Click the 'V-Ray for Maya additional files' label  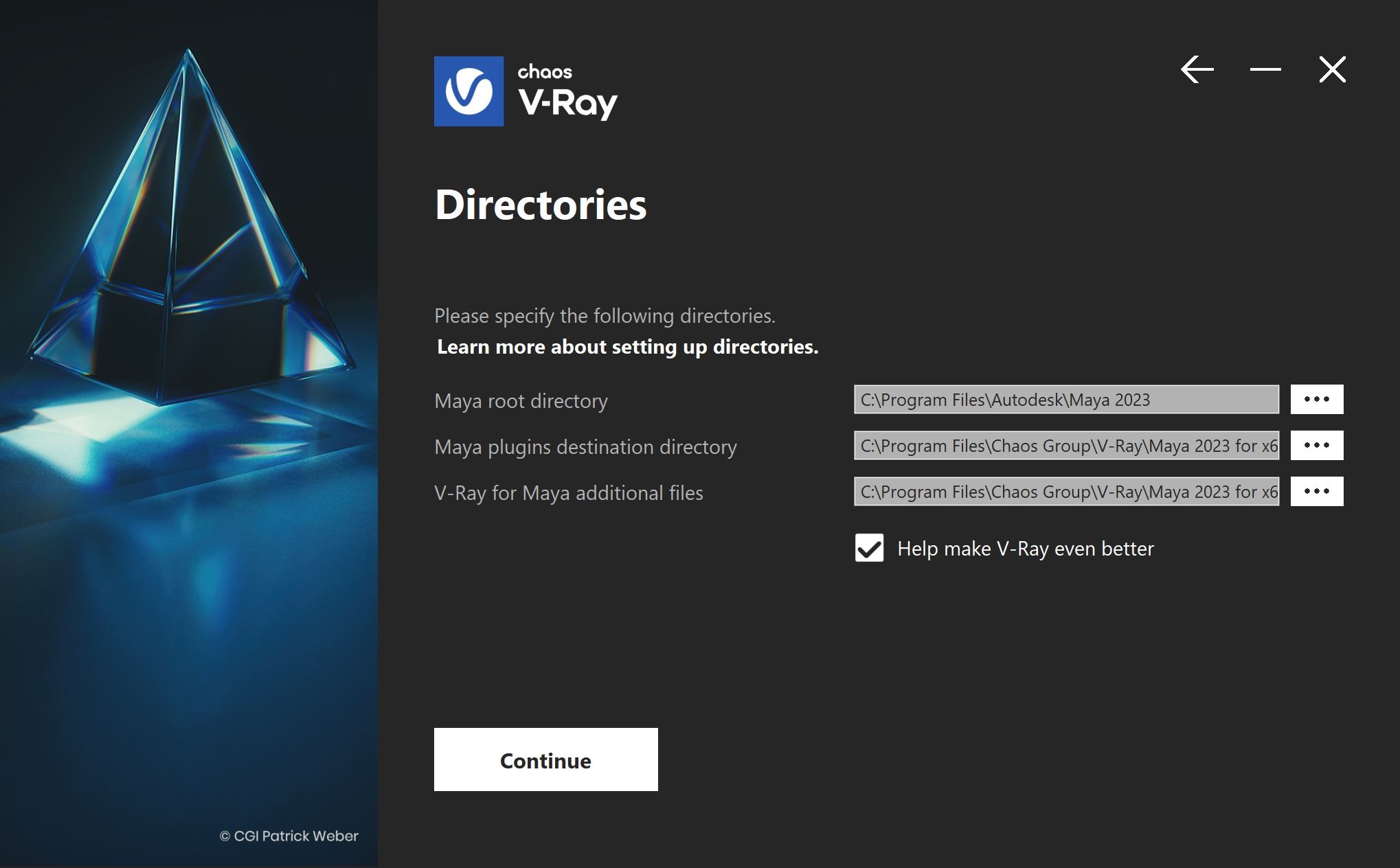pos(569,493)
